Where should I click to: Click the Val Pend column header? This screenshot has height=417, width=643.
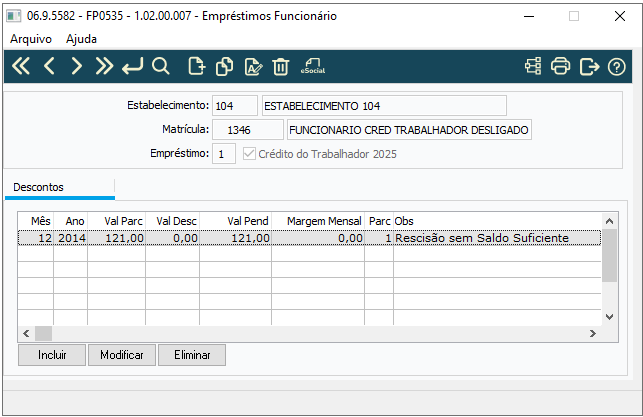point(235,221)
